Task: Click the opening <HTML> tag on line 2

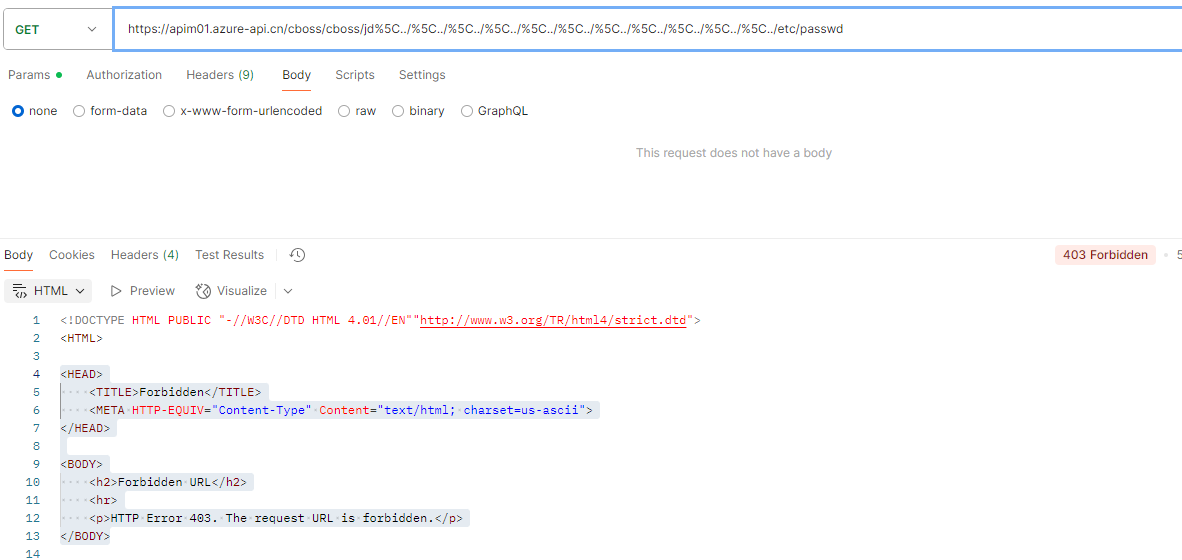Action: click(x=81, y=338)
